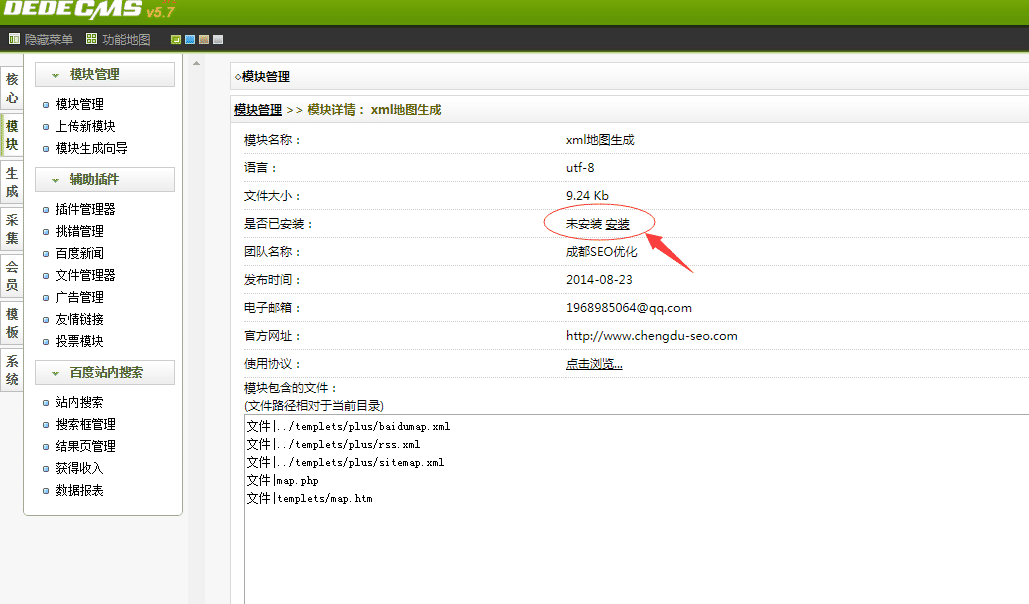Click the team name 成都SEO优化
The image size is (1029, 604).
[601, 251]
